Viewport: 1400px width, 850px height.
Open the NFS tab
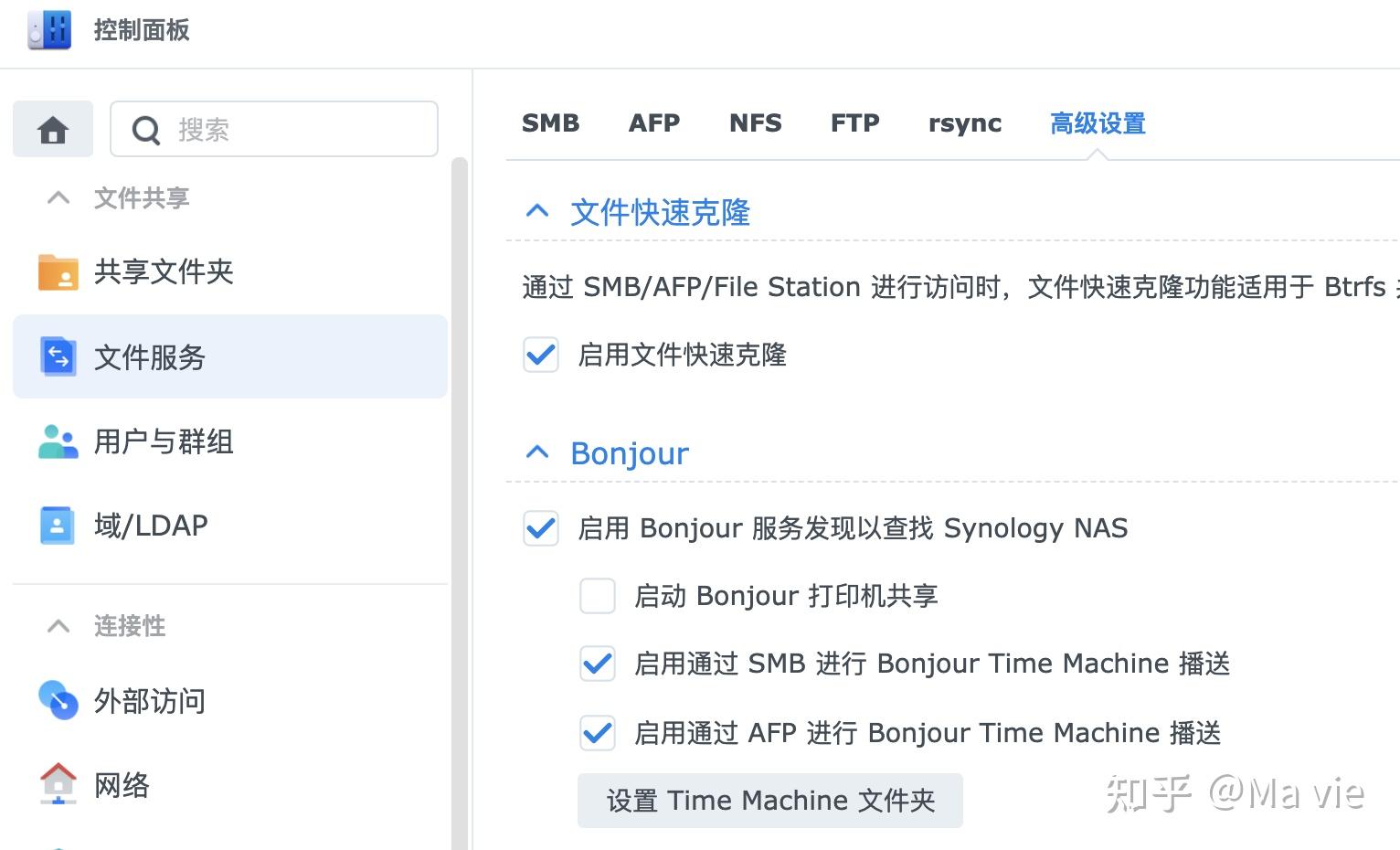point(756,123)
